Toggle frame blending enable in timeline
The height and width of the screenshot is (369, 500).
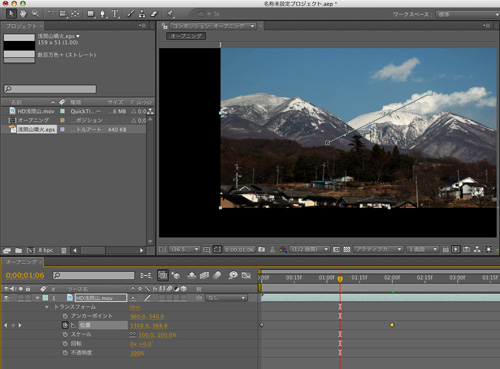[x=204, y=275]
